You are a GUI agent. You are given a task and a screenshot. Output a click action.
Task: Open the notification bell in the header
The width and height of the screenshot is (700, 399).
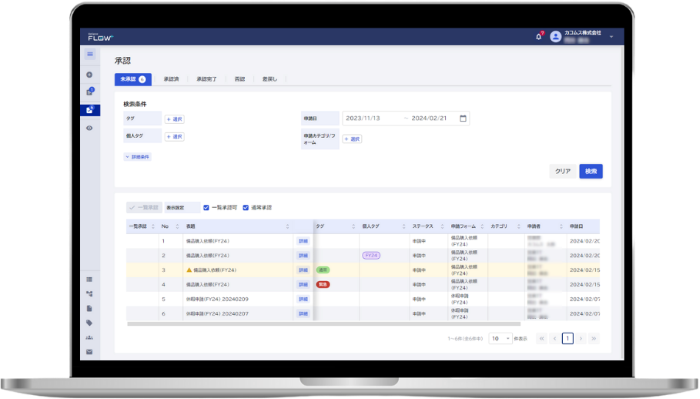[539, 37]
